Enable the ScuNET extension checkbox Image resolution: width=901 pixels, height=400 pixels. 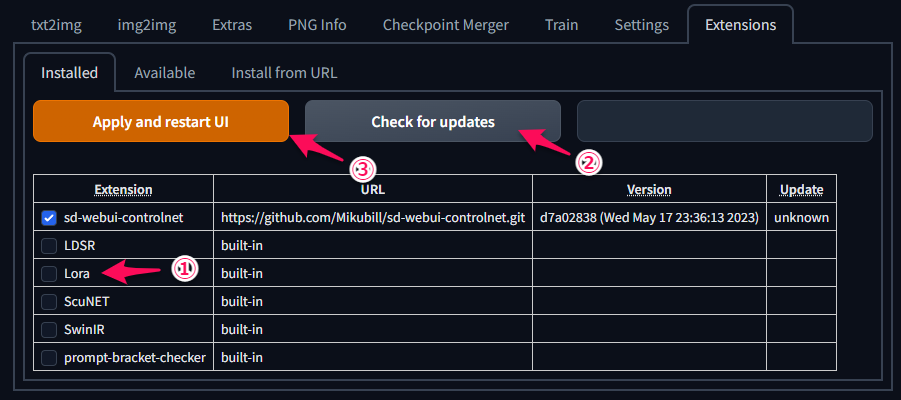click(49, 302)
